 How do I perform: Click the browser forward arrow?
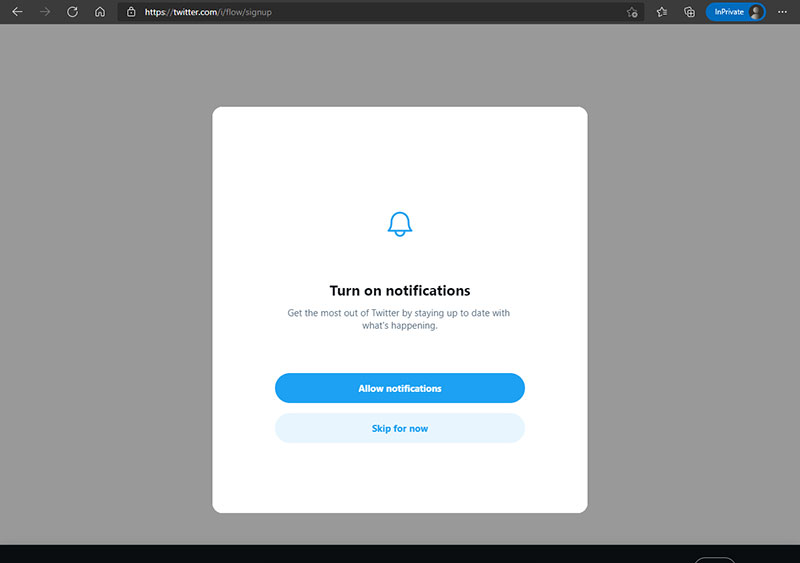pos(45,12)
